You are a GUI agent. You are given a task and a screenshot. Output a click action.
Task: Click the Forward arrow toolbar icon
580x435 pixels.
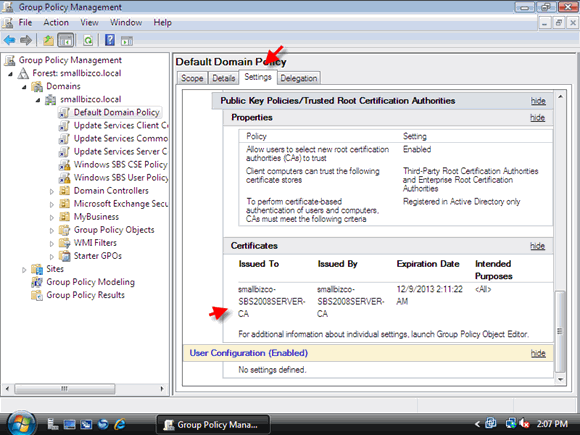[26, 40]
